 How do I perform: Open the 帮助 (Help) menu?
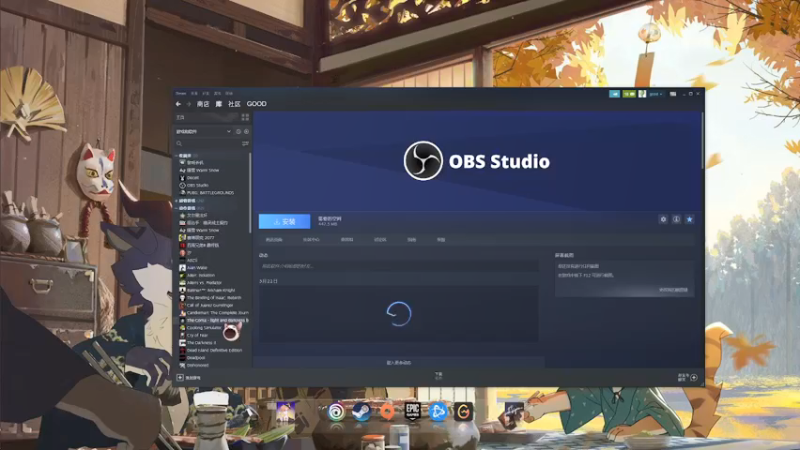click(x=229, y=93)
